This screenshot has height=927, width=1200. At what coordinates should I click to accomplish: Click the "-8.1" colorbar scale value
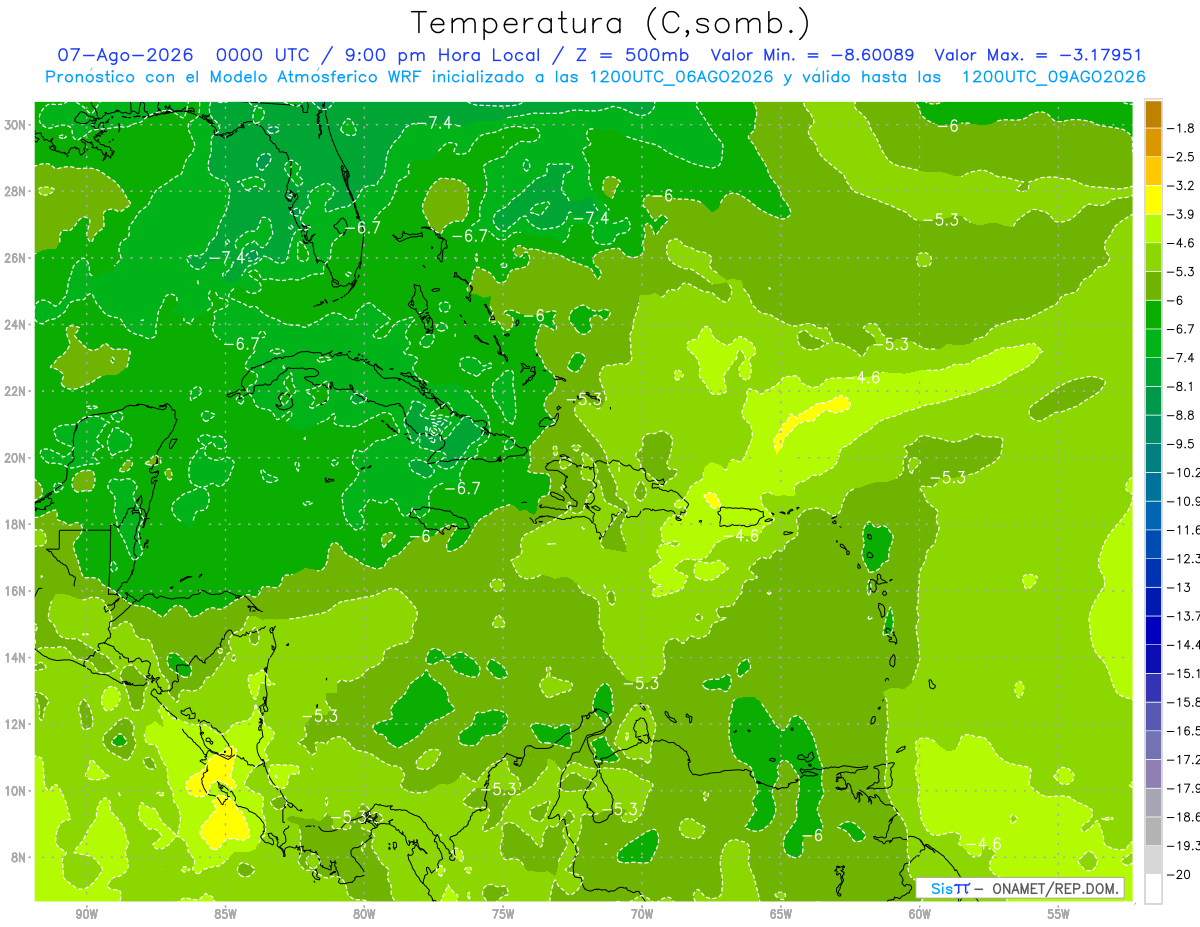click(1182, 386)
